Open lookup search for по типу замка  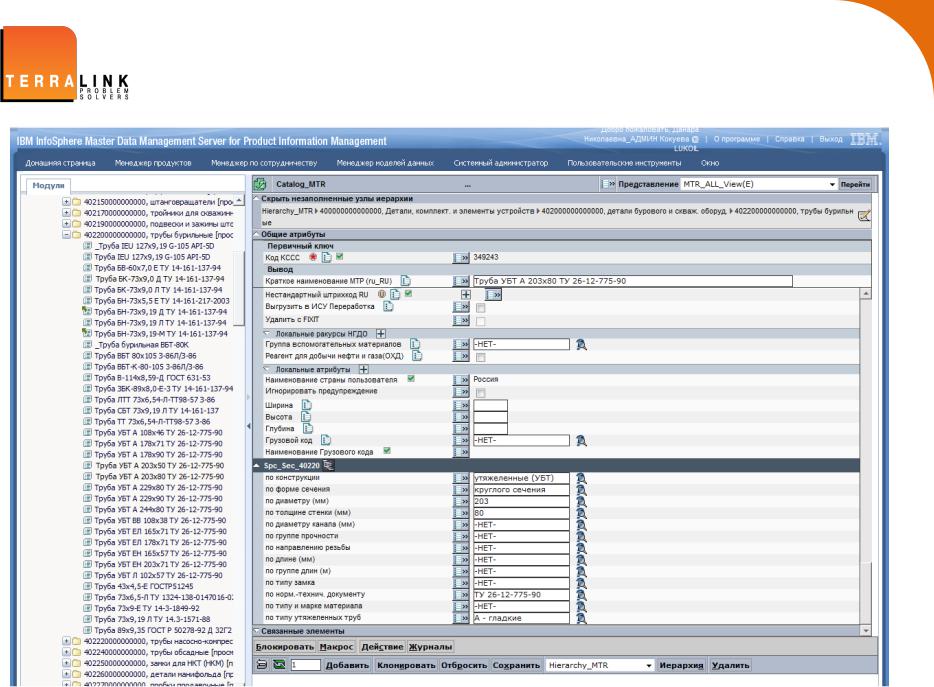click(581, 583)
